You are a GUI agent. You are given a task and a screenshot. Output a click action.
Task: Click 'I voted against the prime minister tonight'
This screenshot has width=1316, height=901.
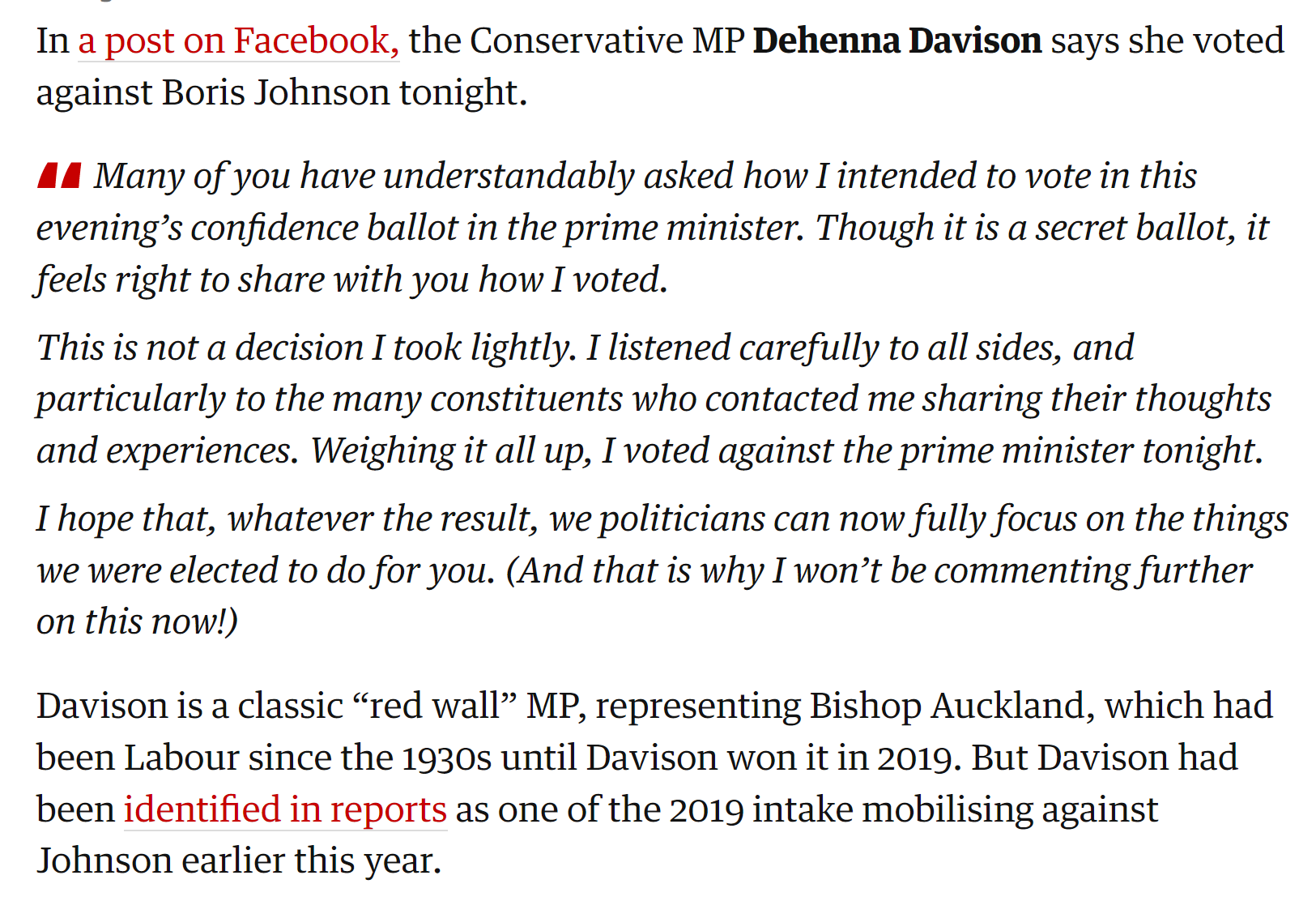931,450
